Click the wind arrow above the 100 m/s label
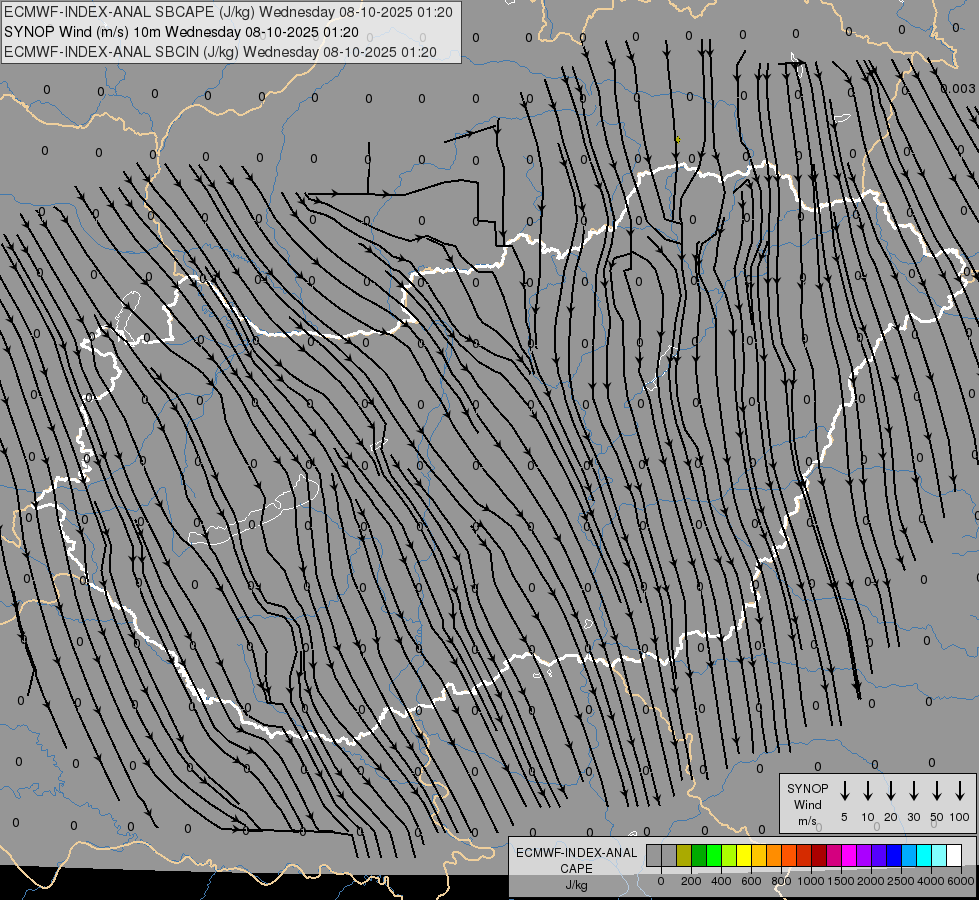 coord(960,791)
